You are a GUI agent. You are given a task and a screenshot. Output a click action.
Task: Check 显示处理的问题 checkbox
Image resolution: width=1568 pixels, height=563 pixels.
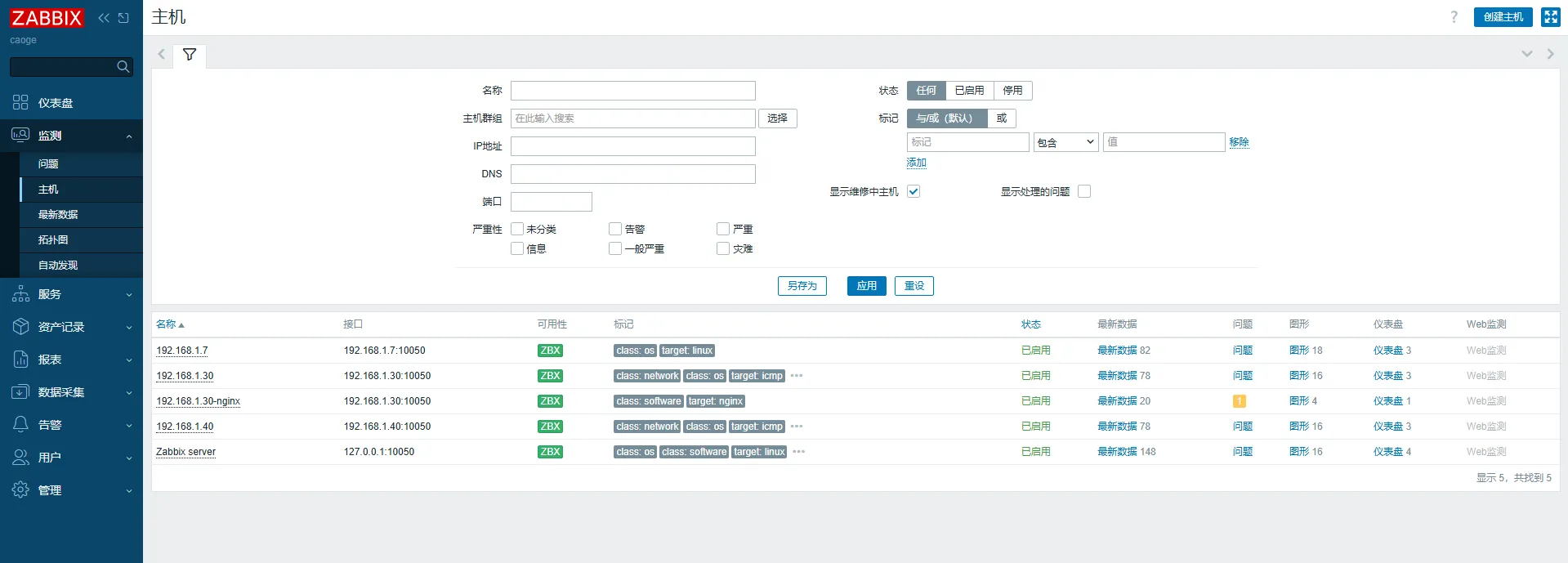[x=1084, y=191]
